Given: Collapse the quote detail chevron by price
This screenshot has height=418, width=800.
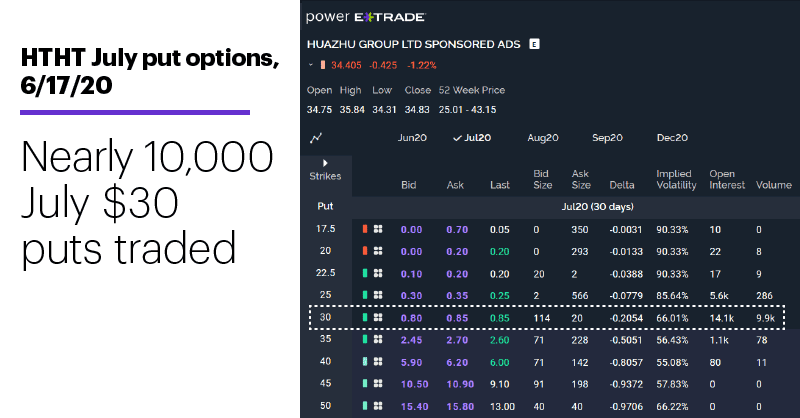Looking at the screenshot, I should tap(311, 65).
